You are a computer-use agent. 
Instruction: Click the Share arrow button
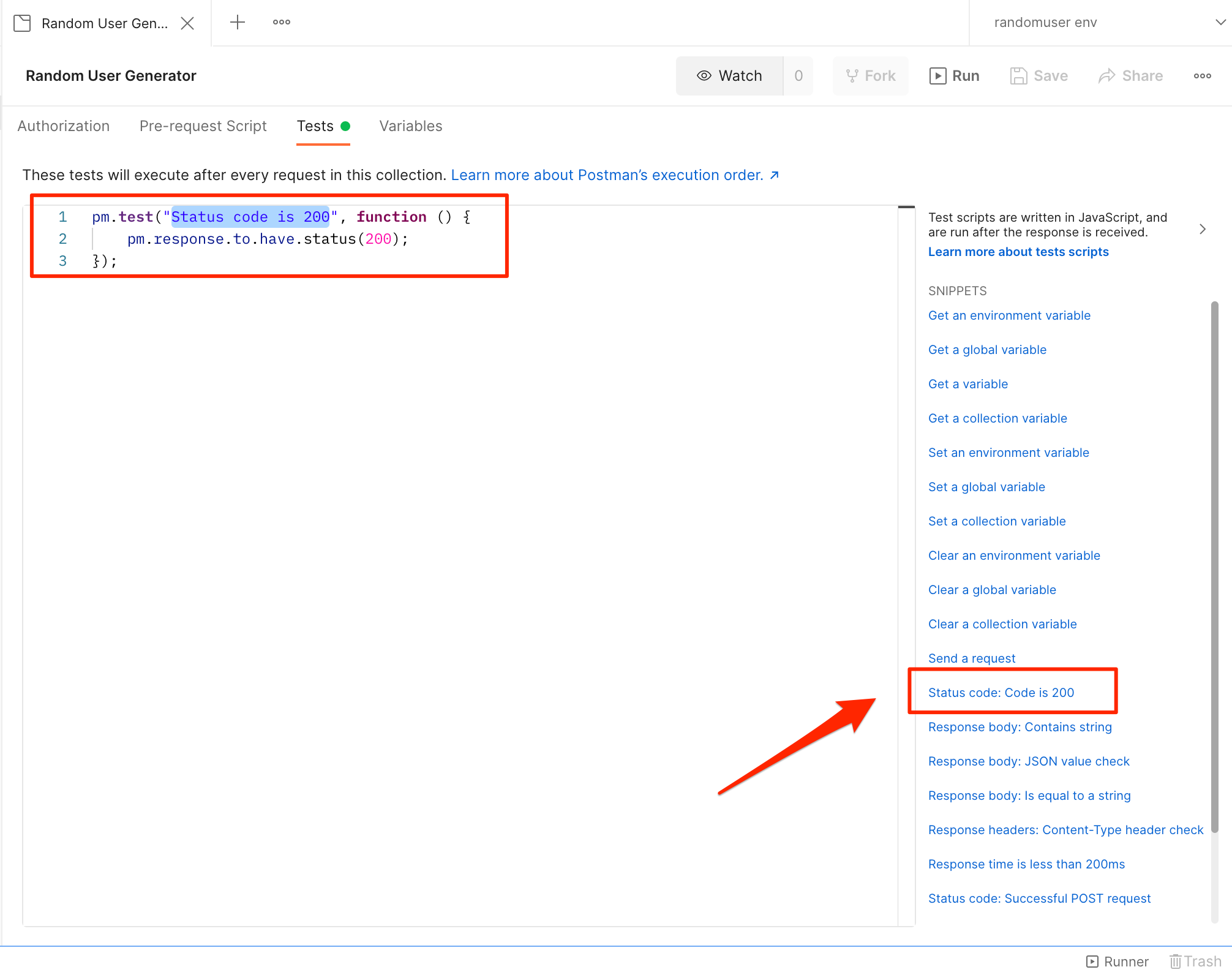(x=1130, y=76)
